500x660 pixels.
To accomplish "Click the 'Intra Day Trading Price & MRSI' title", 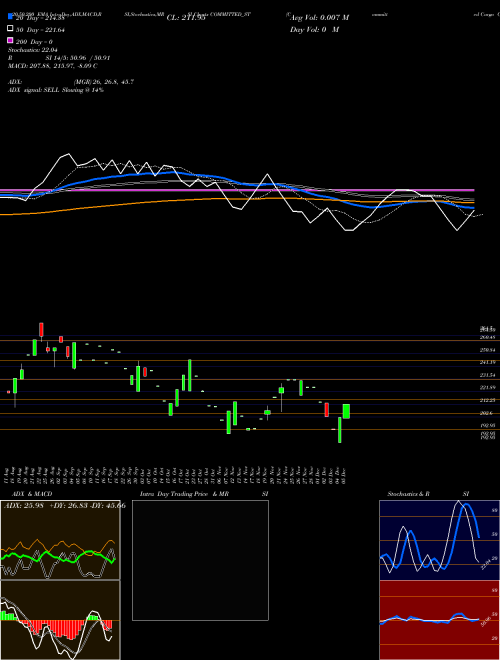I will [204, 494].
